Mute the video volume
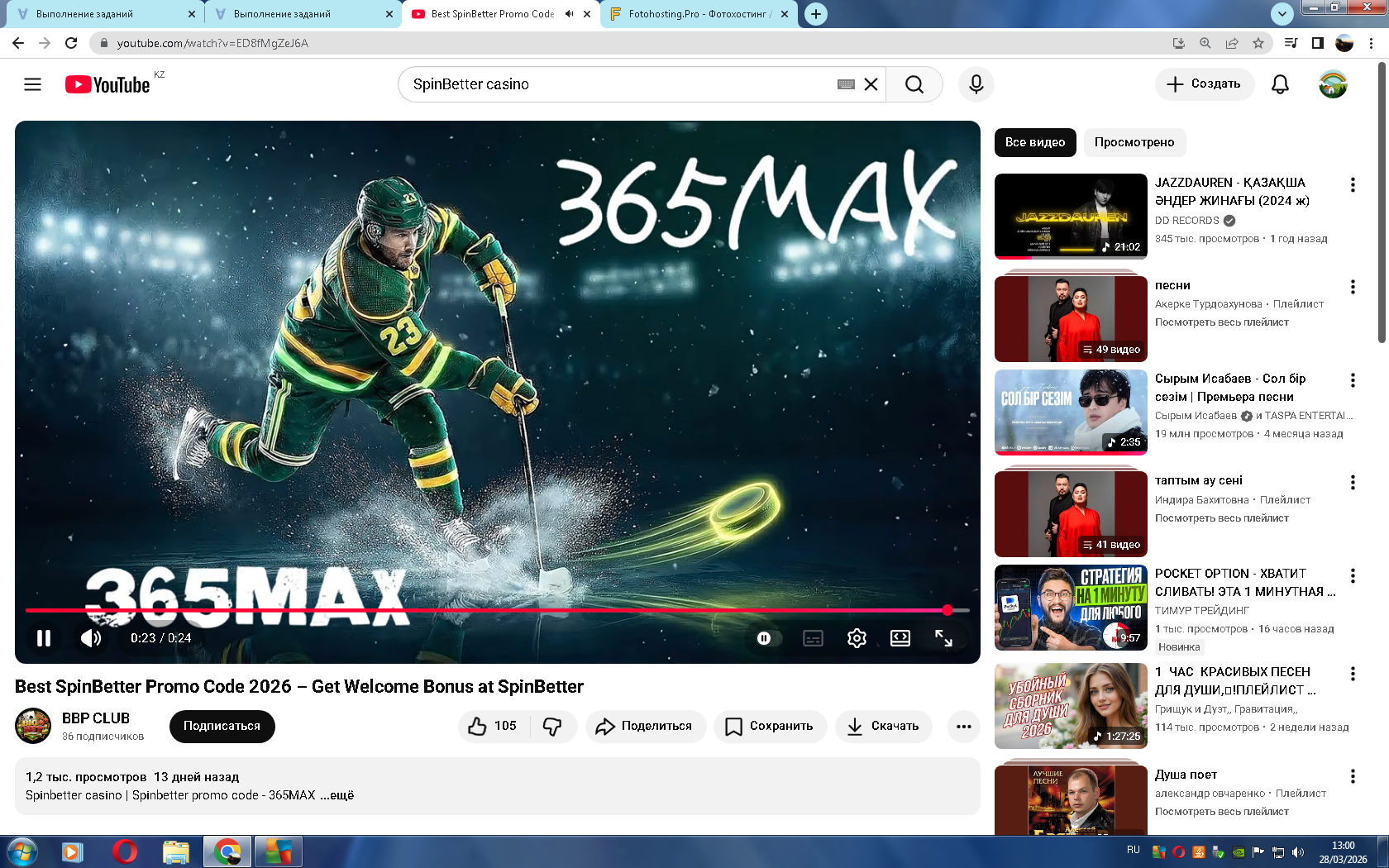The width and height of the screenshot is (1389, 868). 90,638
